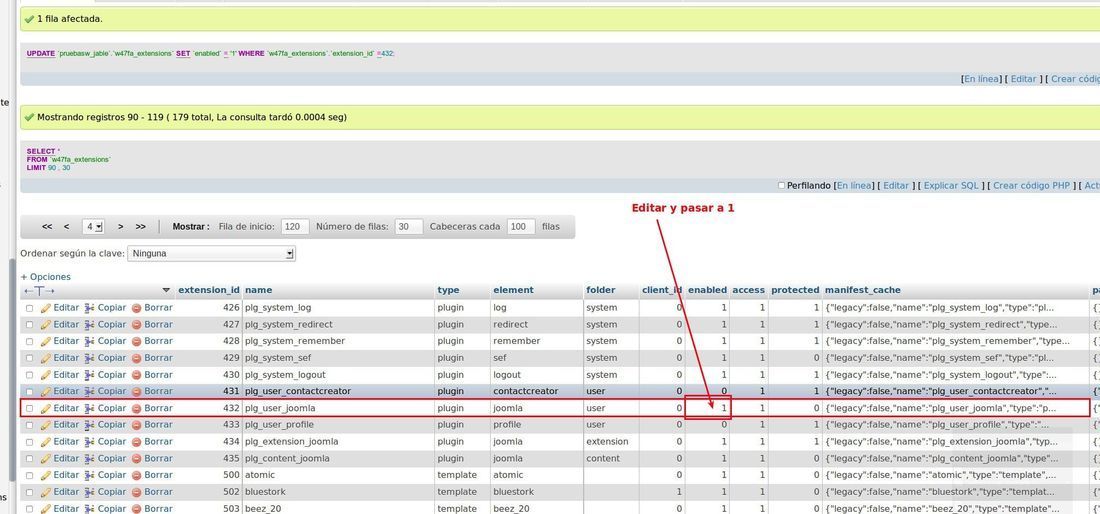Go to last page with >> button

140,226
